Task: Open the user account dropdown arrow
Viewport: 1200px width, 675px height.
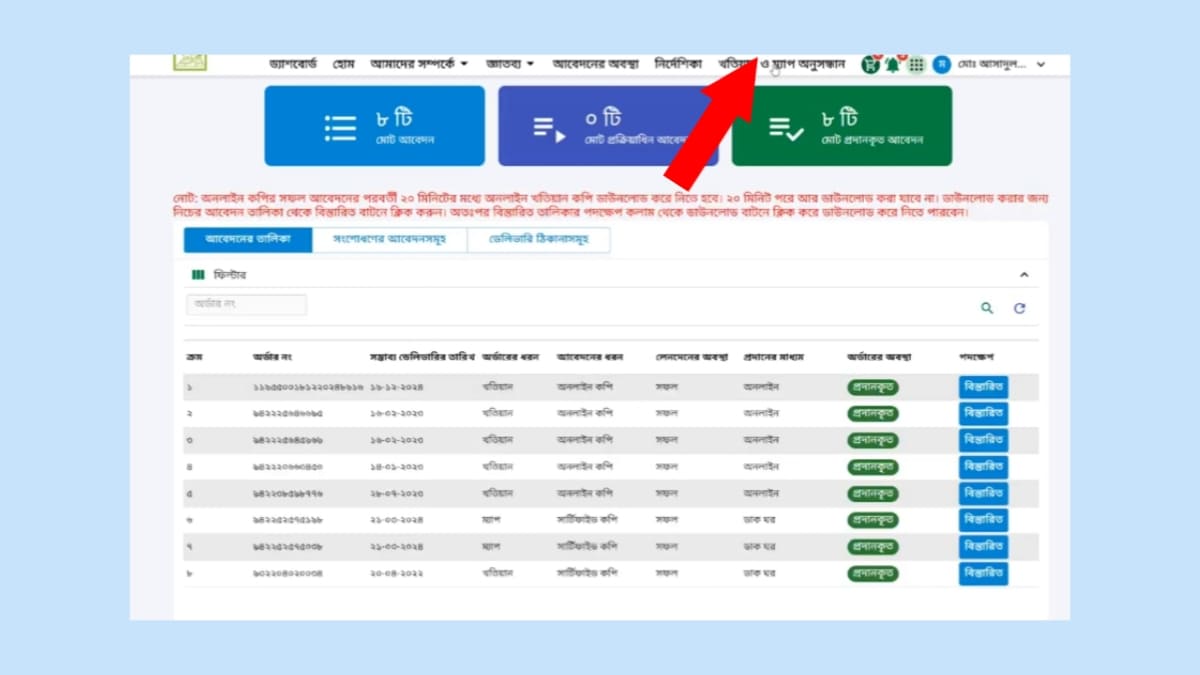Action: (x=1041, y=65)
